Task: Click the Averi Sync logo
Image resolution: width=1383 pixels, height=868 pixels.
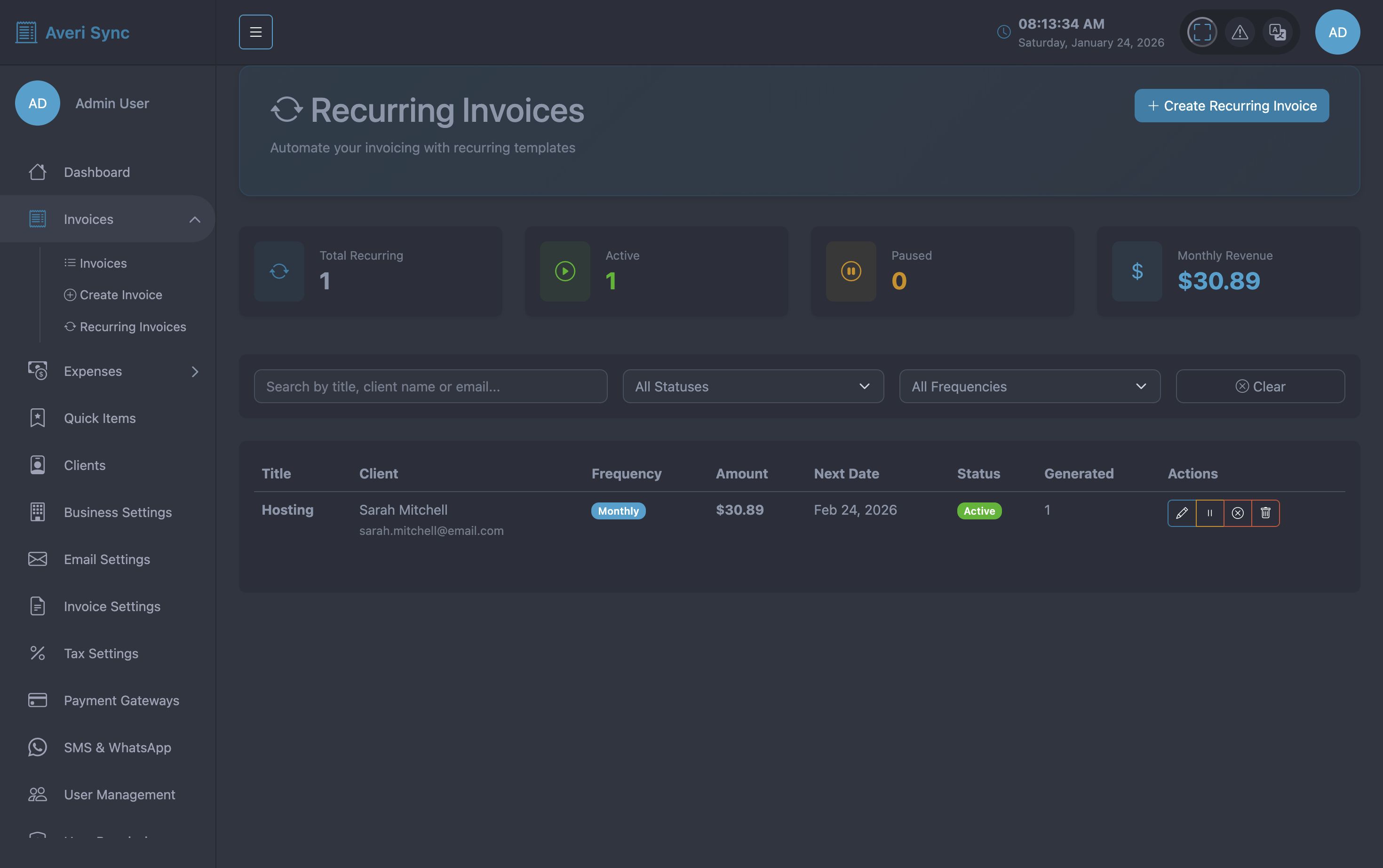Action: click(72, 33)
